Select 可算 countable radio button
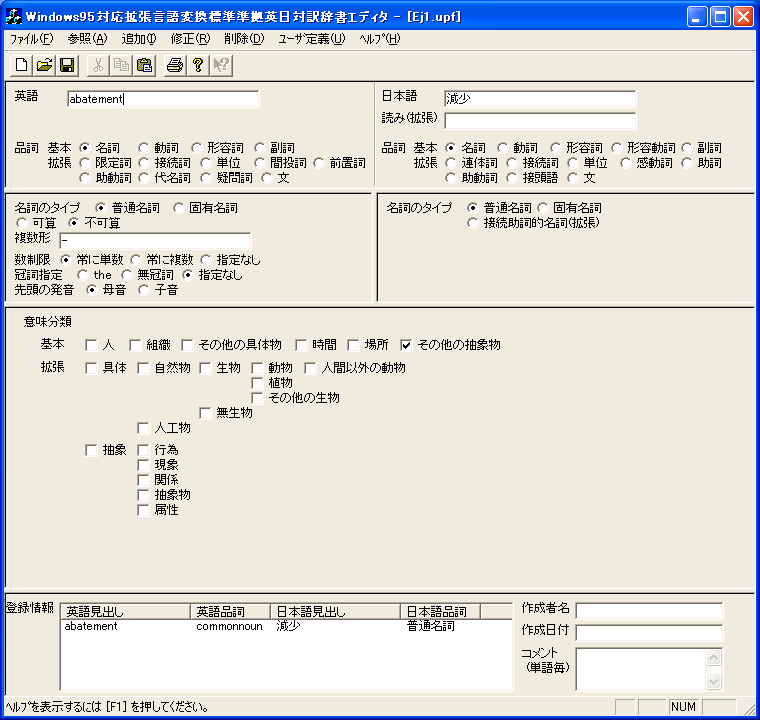Viewport: 760px width, 720px height. [21, 223]
